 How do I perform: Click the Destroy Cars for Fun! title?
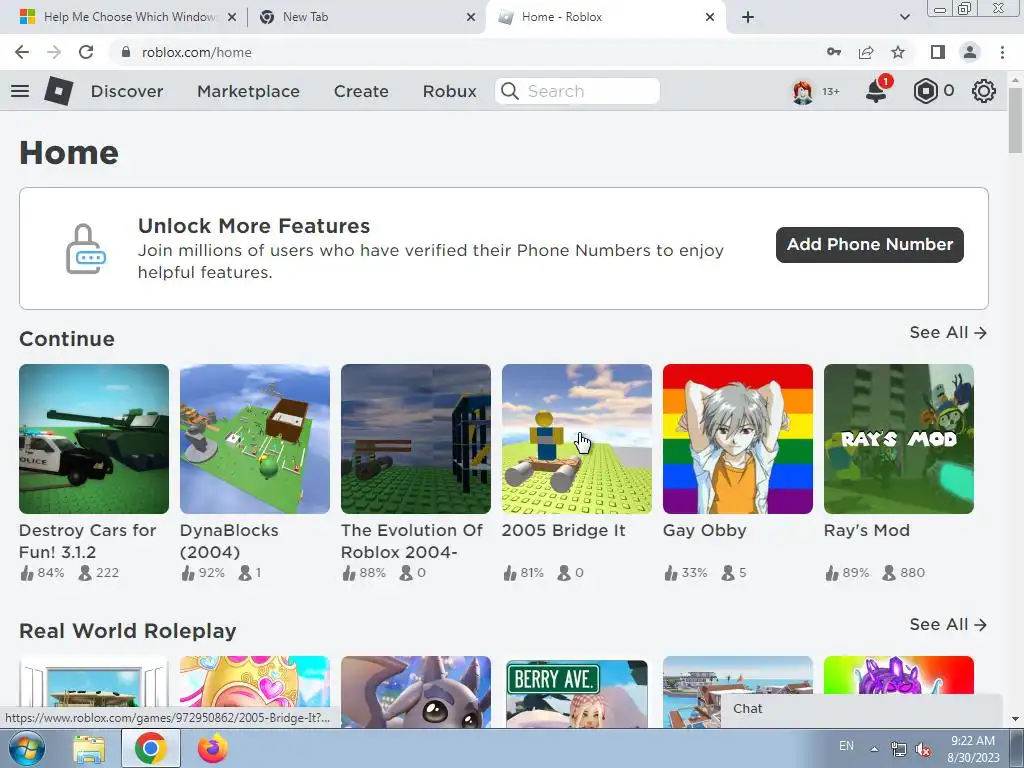point(88,541)
